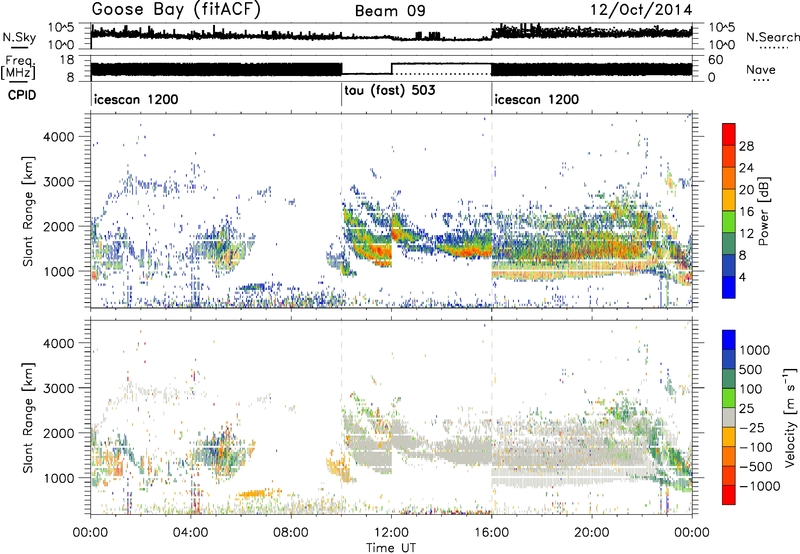Select the 'Beam 09' heading

click(x=390, y=11)
